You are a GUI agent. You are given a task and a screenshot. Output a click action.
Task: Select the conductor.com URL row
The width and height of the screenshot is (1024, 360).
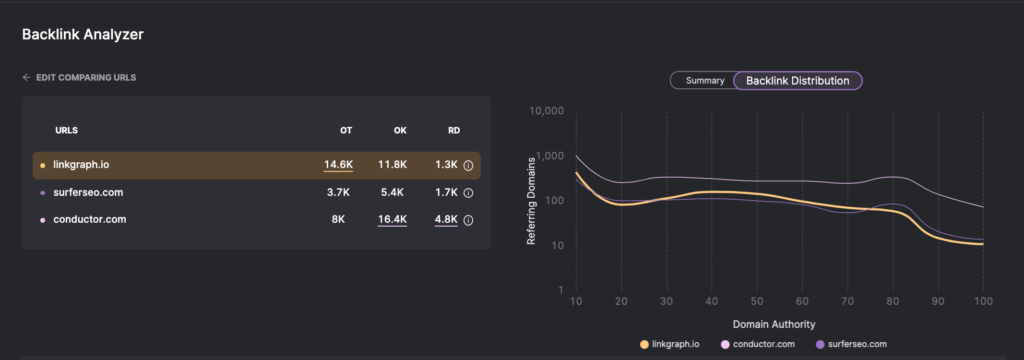coord(257,220)
